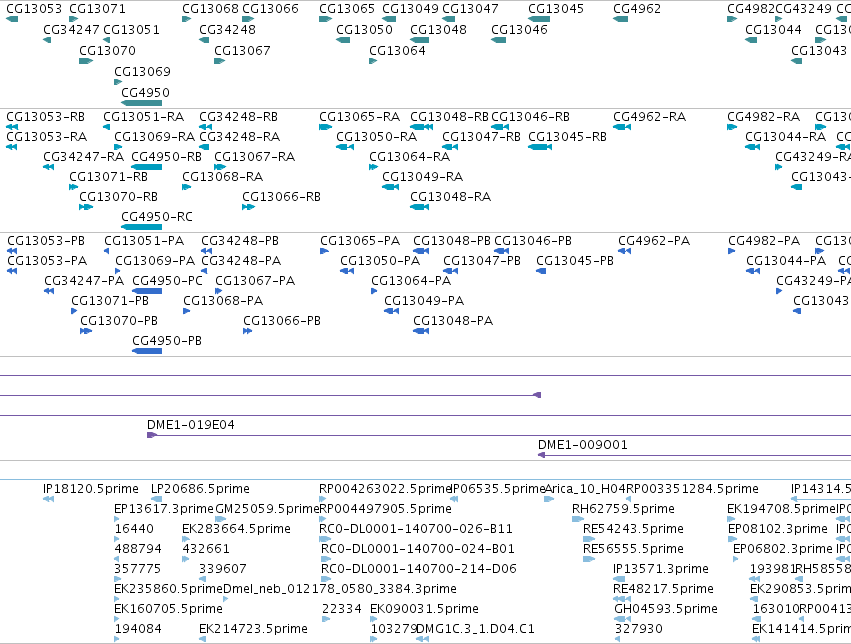Select the CG34247 gene label
This screenshot has height=644, width=851.
[x=71, y=30]
